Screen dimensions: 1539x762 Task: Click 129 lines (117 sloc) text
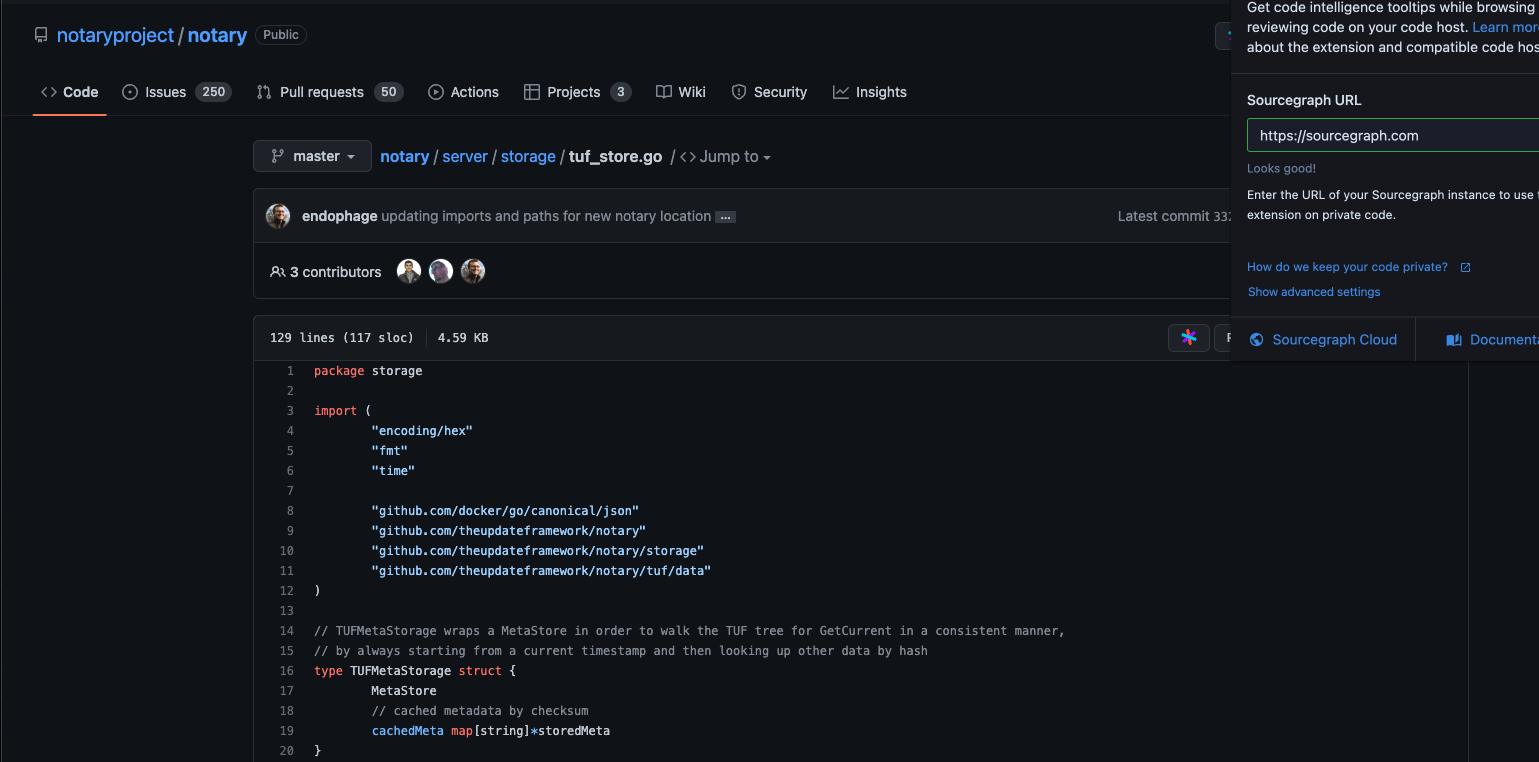click(343, 338)
